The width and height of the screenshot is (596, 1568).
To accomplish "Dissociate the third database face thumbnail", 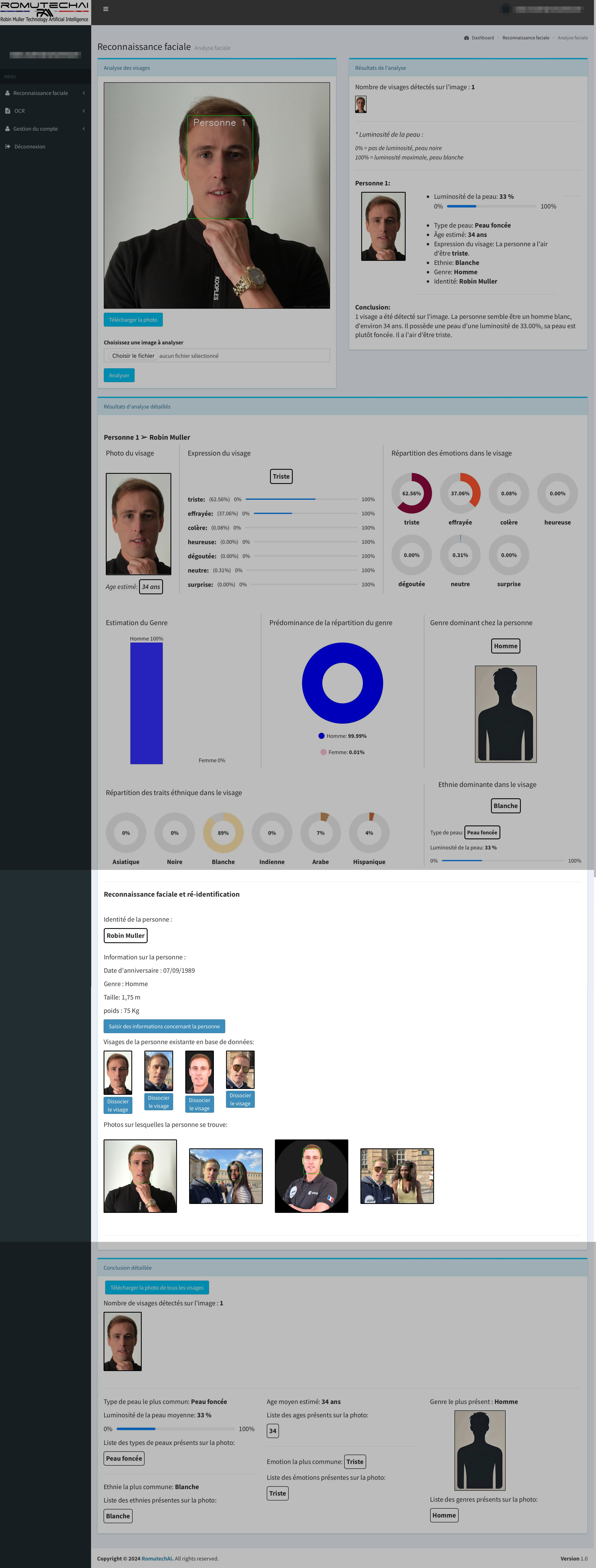I will (x=199, y=1104).
